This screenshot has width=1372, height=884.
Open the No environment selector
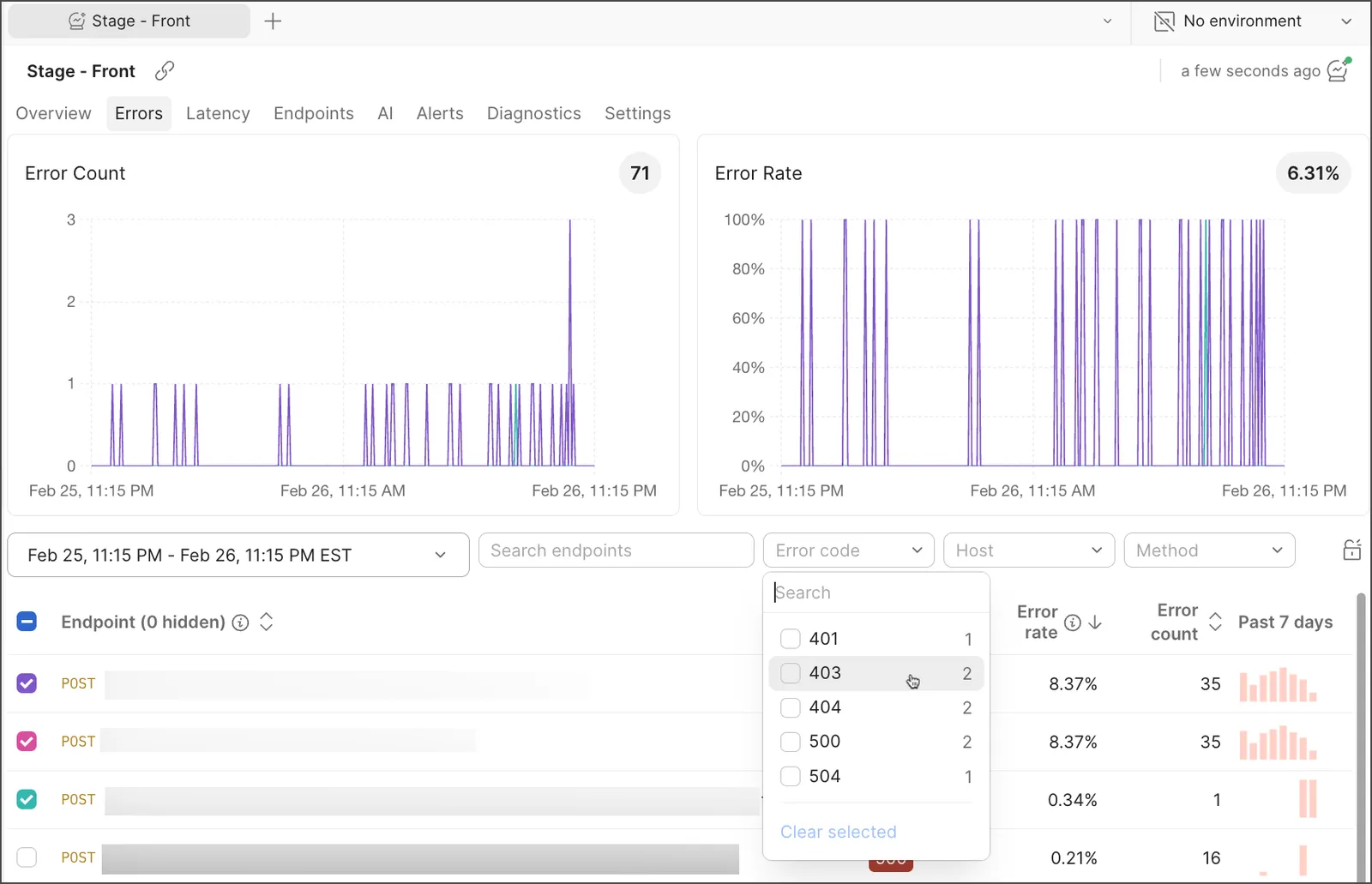tap(1252, 21)
